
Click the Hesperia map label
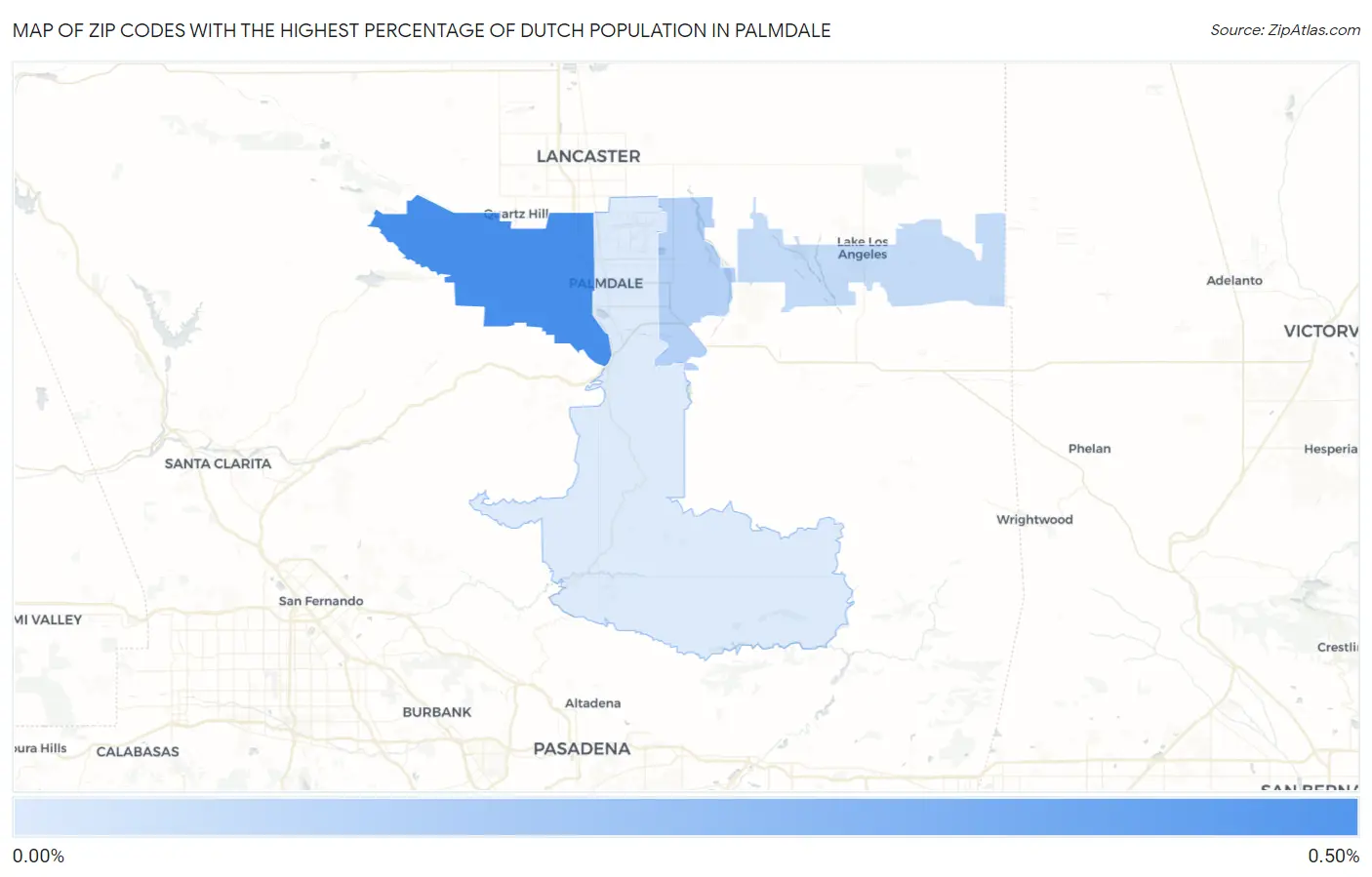[x=1330, y=449]
